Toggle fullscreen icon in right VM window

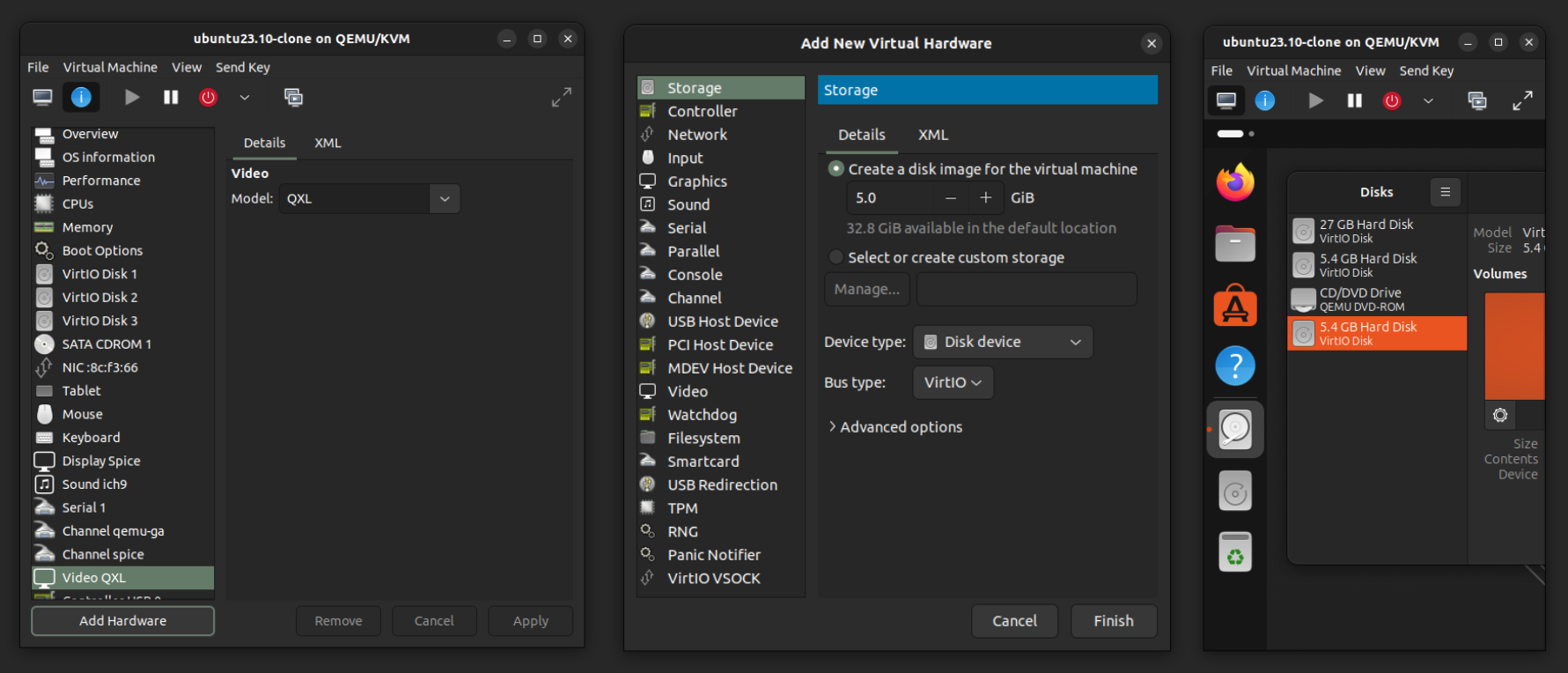(1522, 100)
